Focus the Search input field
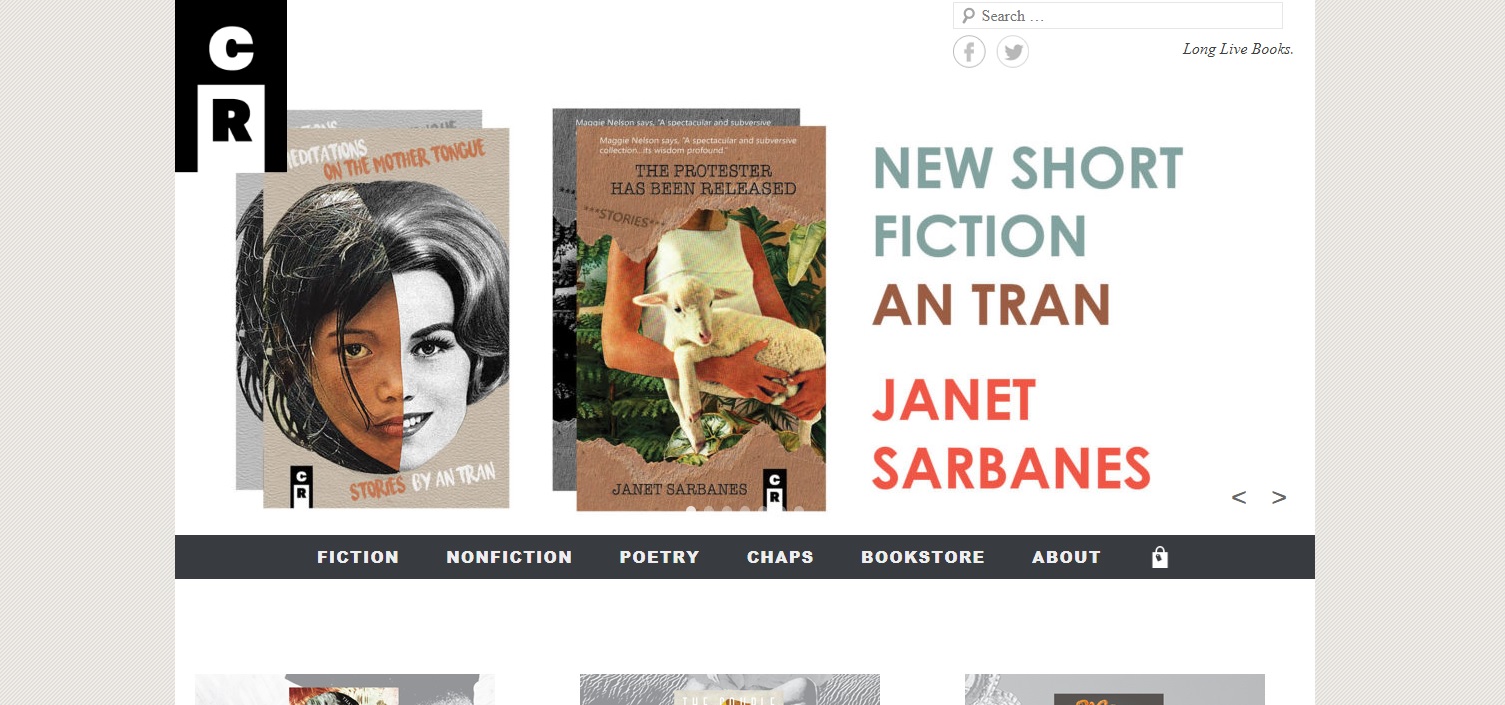The image size is (1505, 705). pos(1117,16)
